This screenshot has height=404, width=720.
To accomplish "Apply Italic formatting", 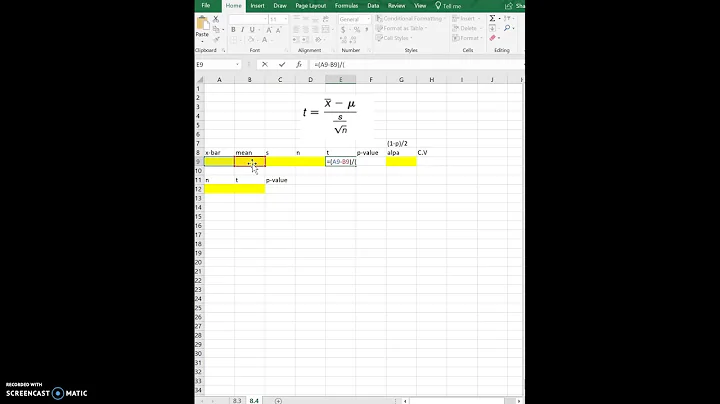I will (x=242, y=29).
